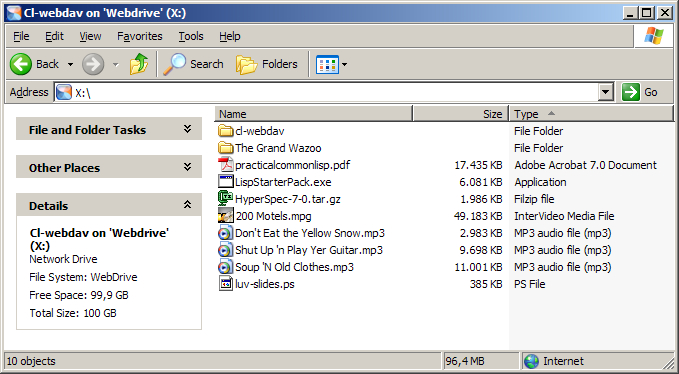
Task: Select the practicalcommonlisp.pdf Acrobat icon
Action: click(226, 165)
